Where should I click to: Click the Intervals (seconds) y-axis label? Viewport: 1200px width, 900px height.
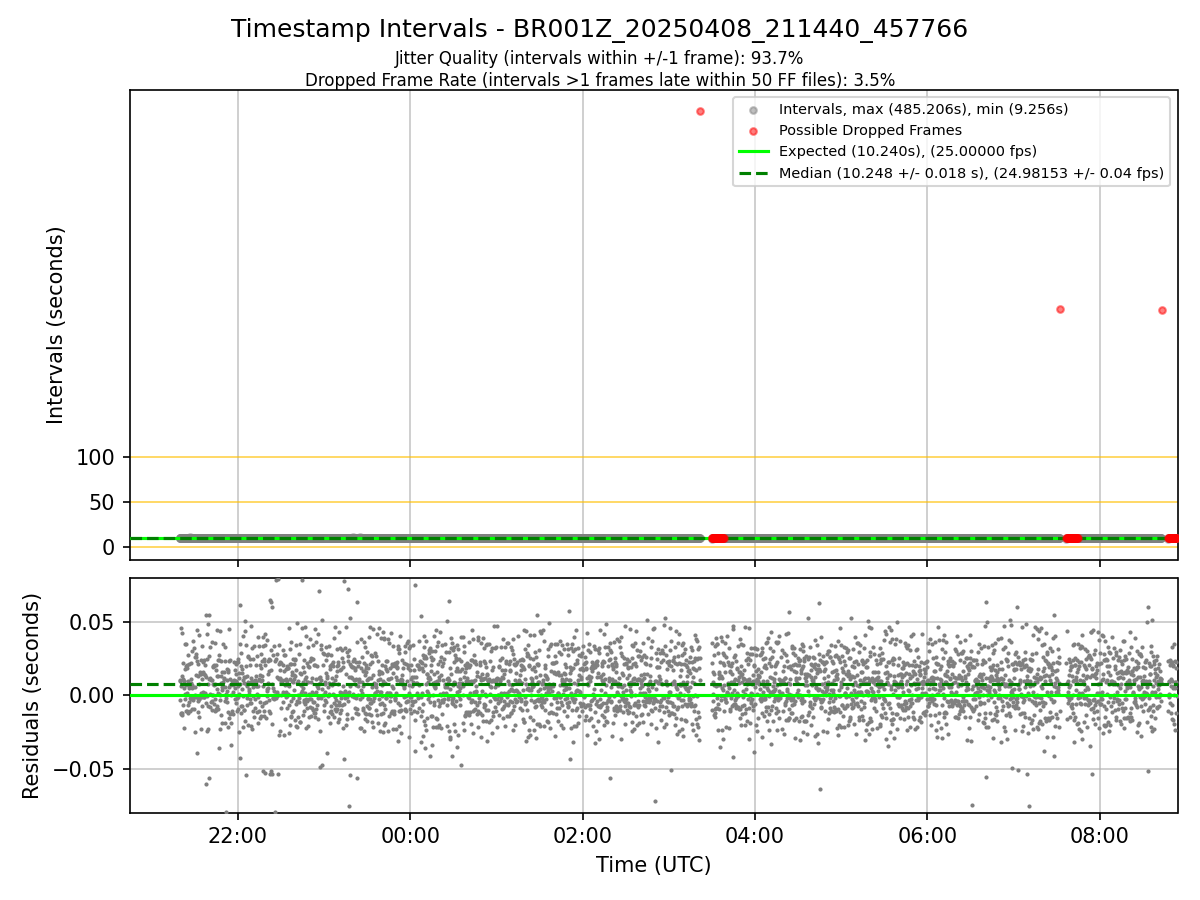tap(56, 325)
